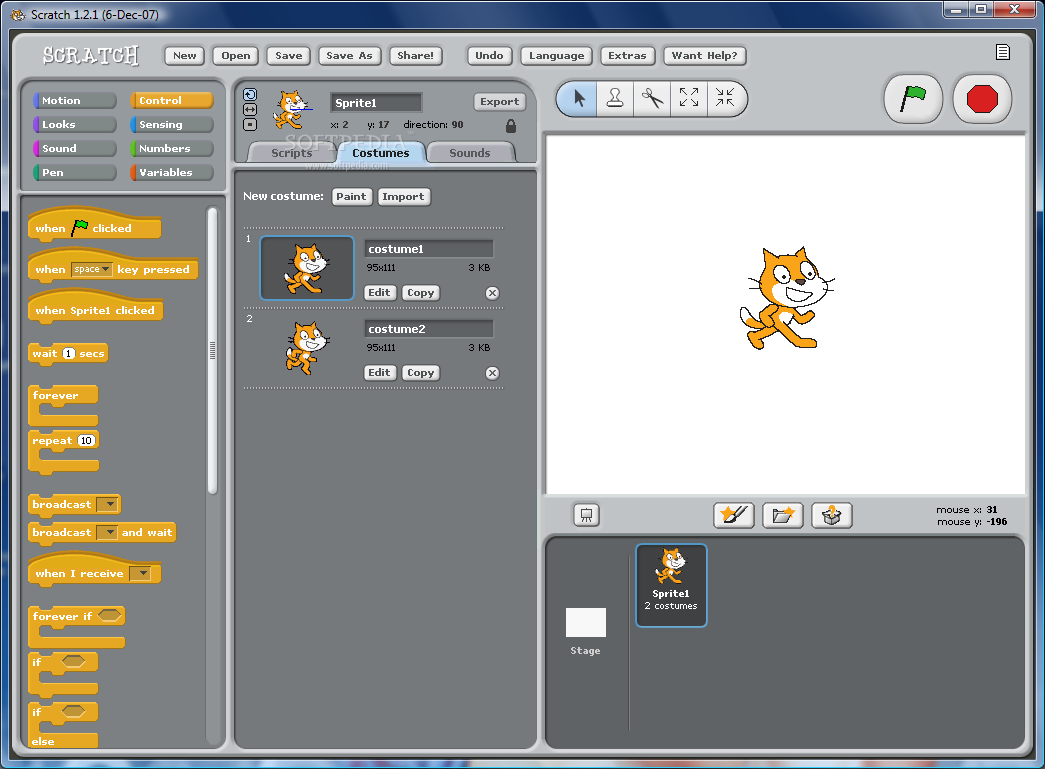Toggle the sprite padlock icon

[511, 125]
